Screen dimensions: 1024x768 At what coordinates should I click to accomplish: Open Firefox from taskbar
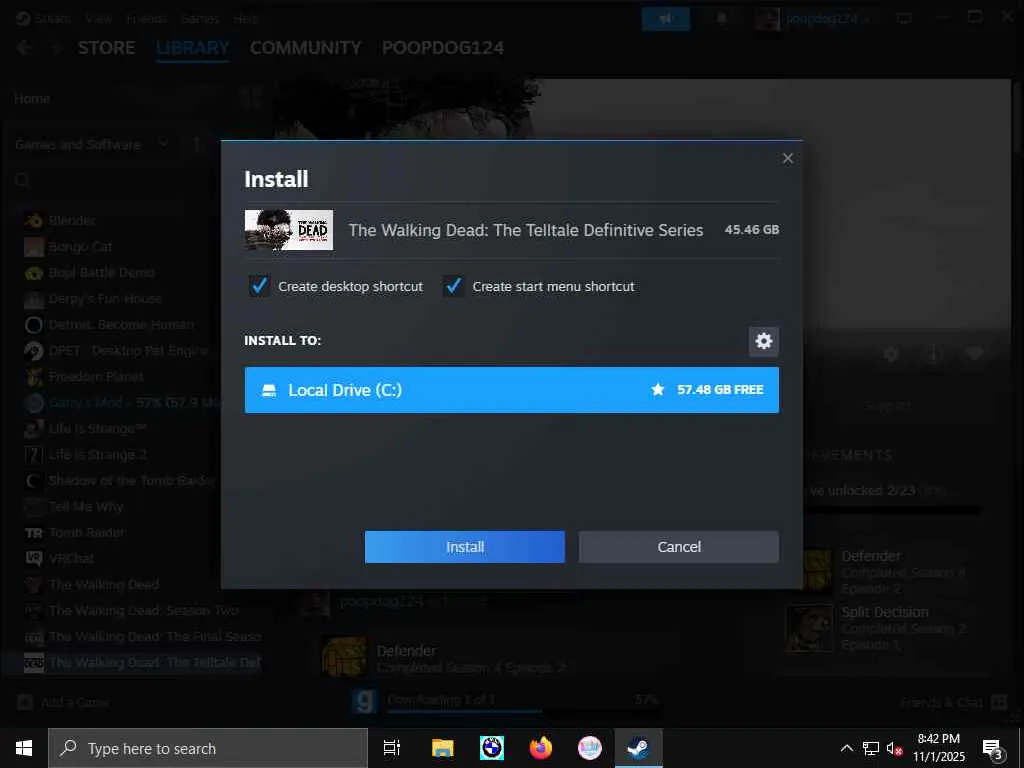click(x=541, y=748)
